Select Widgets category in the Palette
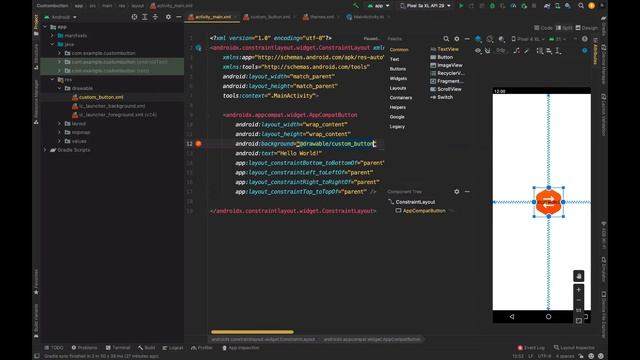The image size is (640, 360). click(398, 78)
